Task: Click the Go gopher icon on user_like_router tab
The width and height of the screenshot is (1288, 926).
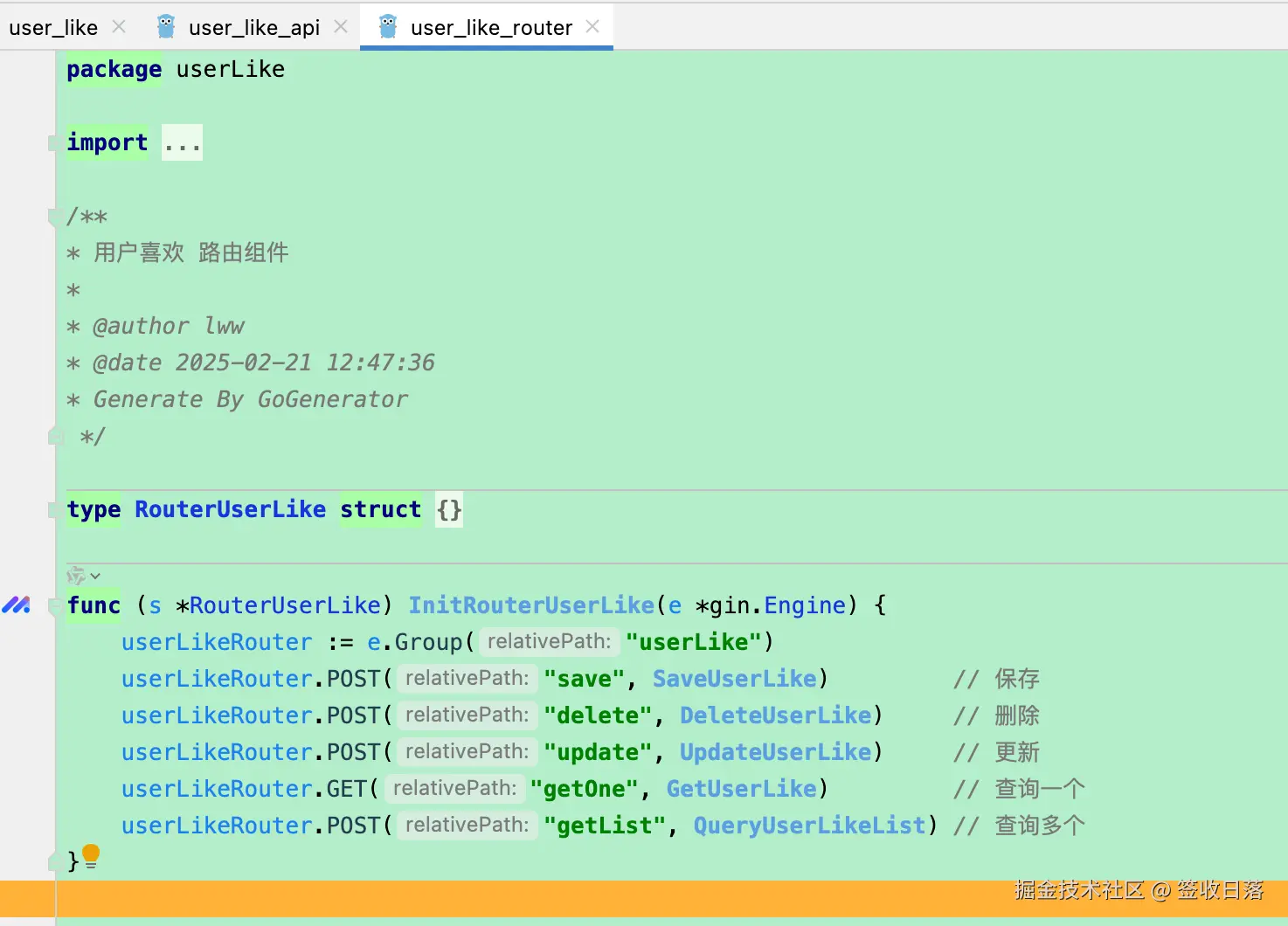Action: (x=388, y=27)
